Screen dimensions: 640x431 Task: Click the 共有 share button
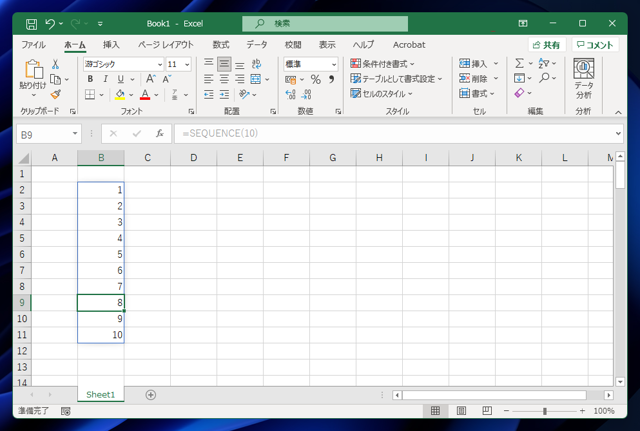click(x=547, y=45)
